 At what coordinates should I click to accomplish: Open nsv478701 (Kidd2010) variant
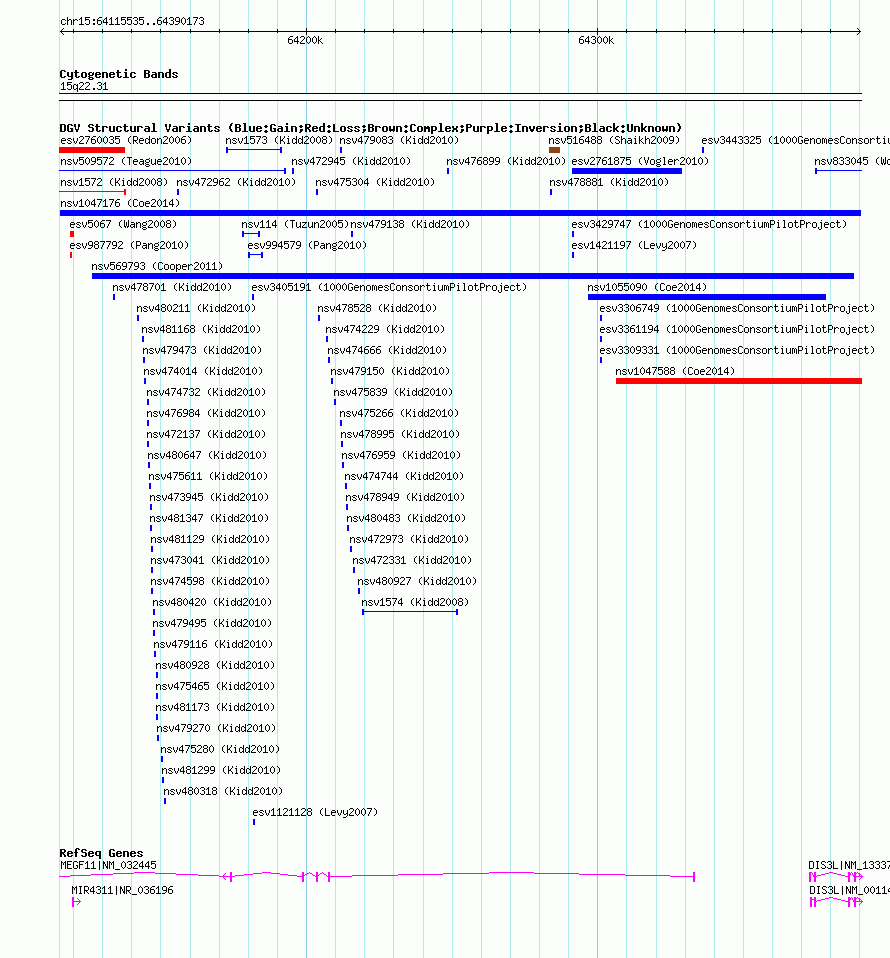(172, 287)
